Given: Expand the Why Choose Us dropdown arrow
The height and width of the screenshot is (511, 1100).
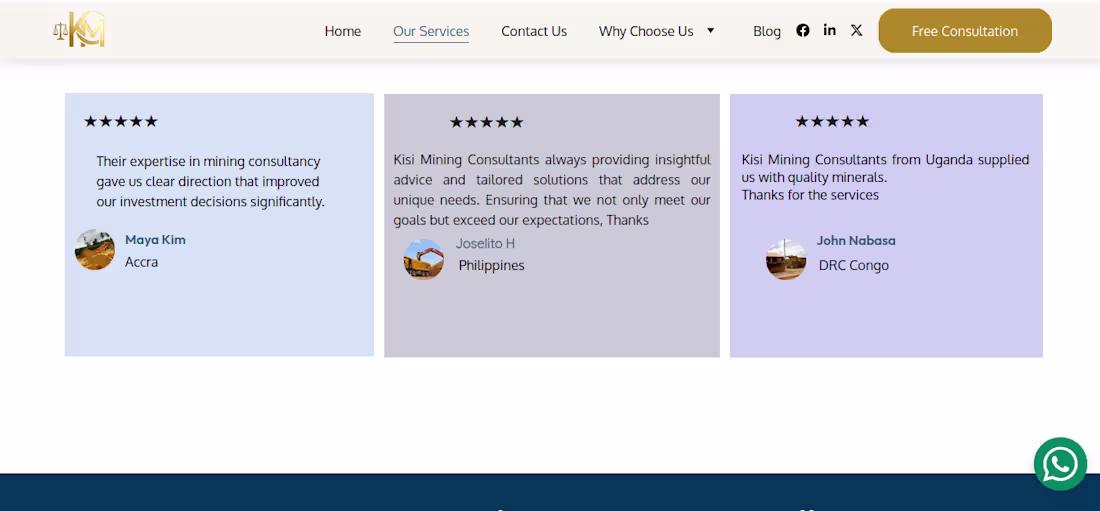Looking at the screenshot, I should click(x=711, y=31).
